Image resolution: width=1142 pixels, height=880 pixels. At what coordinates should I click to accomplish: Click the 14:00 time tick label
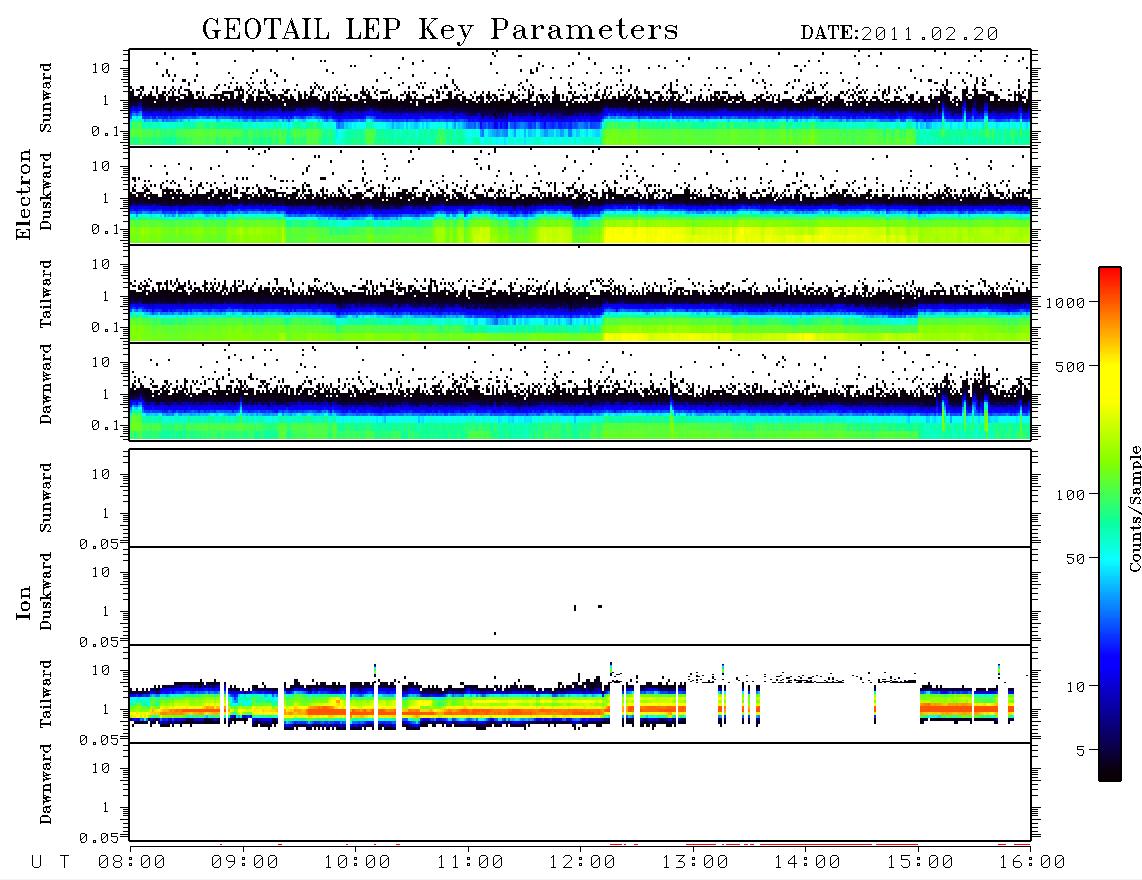pos(807,863)
